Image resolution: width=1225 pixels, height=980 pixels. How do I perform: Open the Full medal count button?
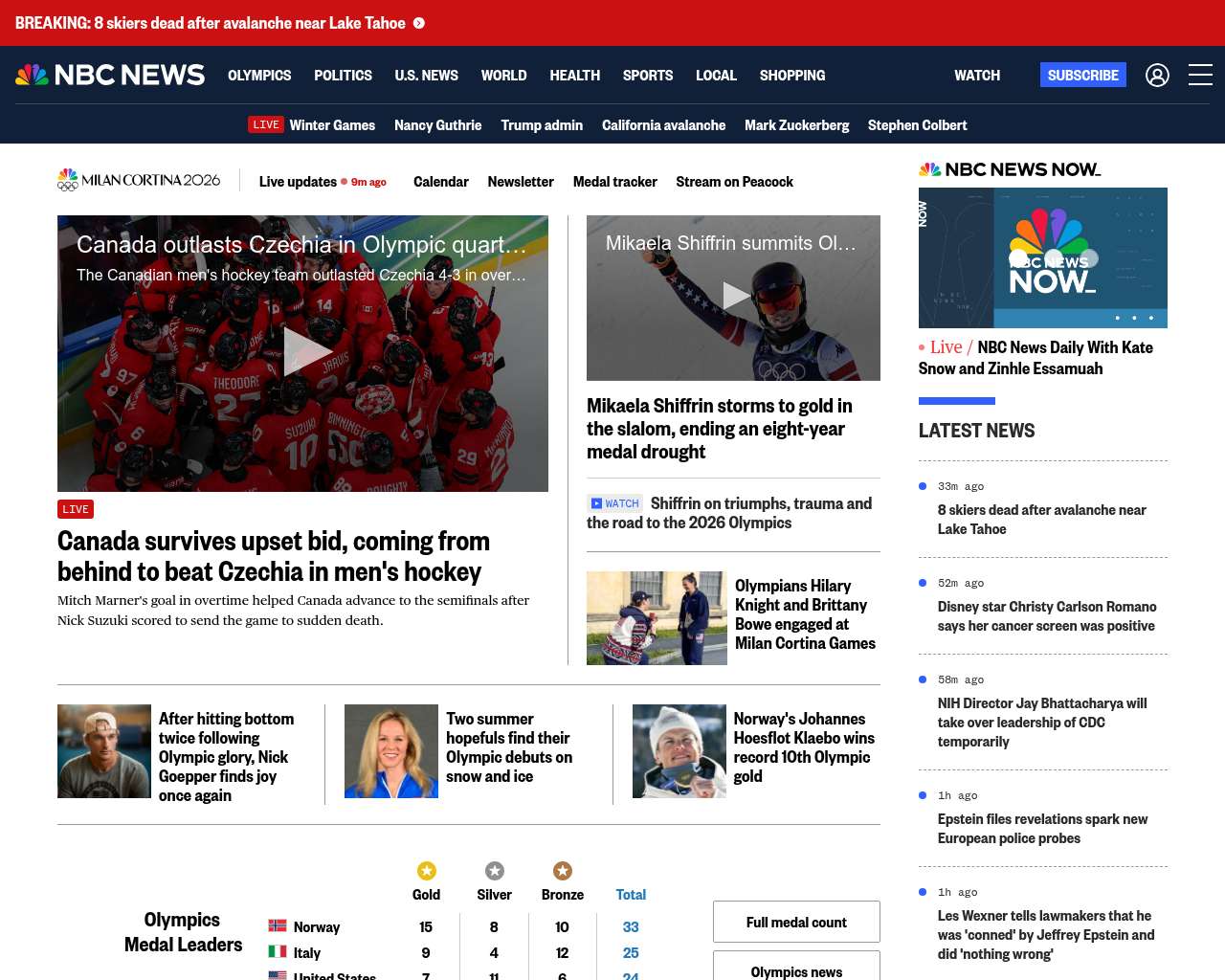(x=796, y=922)
